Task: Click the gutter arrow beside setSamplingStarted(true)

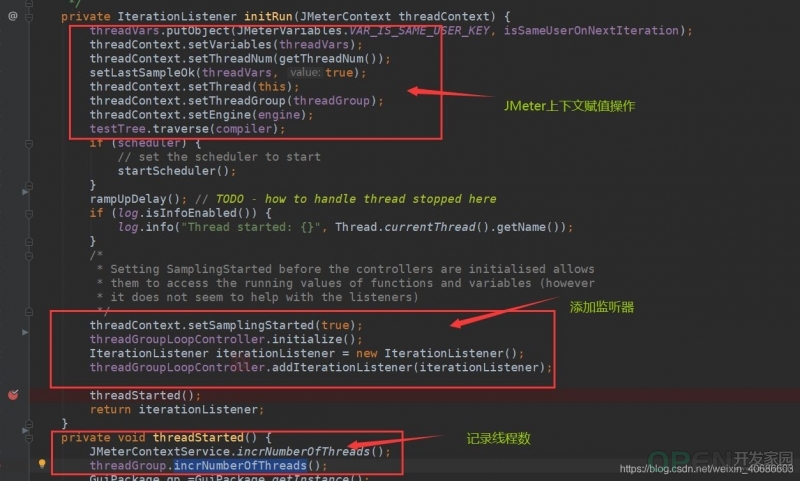Action: pos(25,332)
